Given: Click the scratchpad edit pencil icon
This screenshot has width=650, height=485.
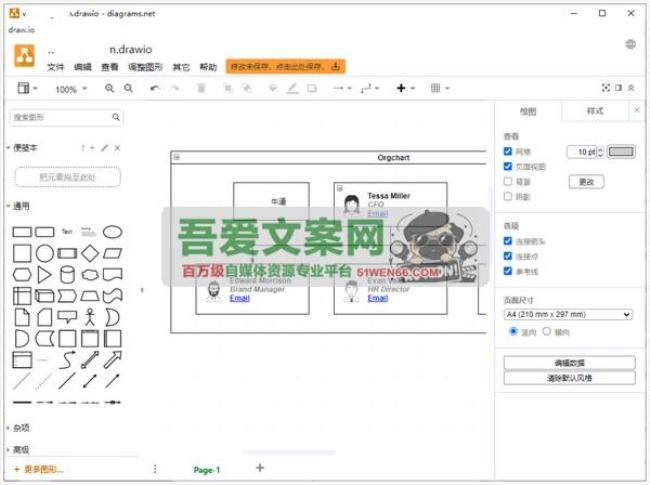Looking at the screenshot, I should (105, 148).
